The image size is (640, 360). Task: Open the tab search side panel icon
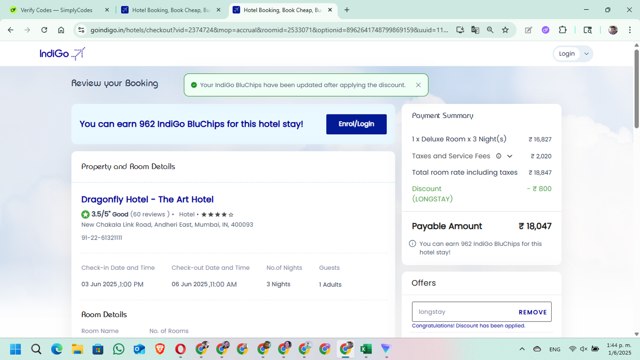point(588,30)
